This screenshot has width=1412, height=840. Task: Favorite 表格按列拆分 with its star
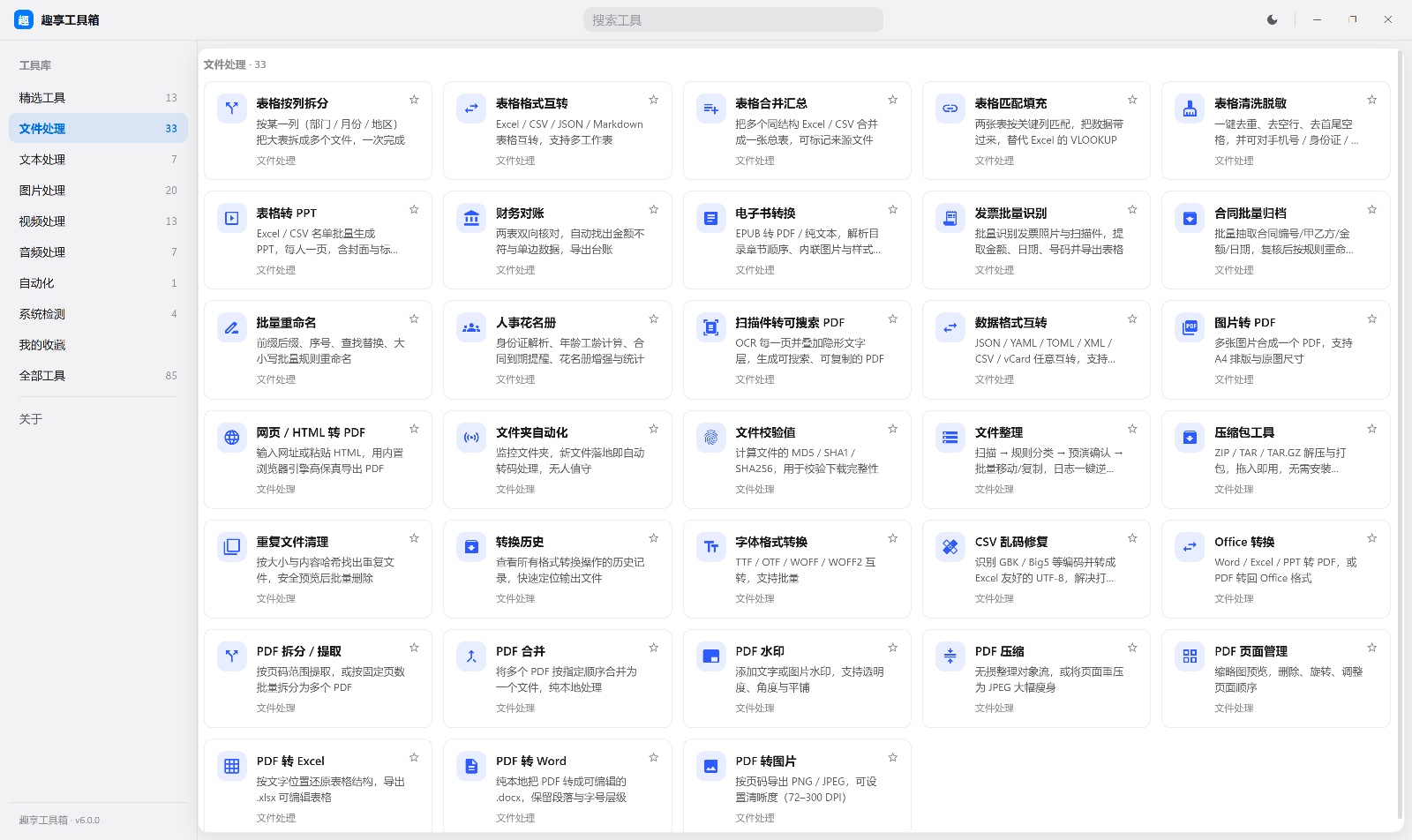414,100
